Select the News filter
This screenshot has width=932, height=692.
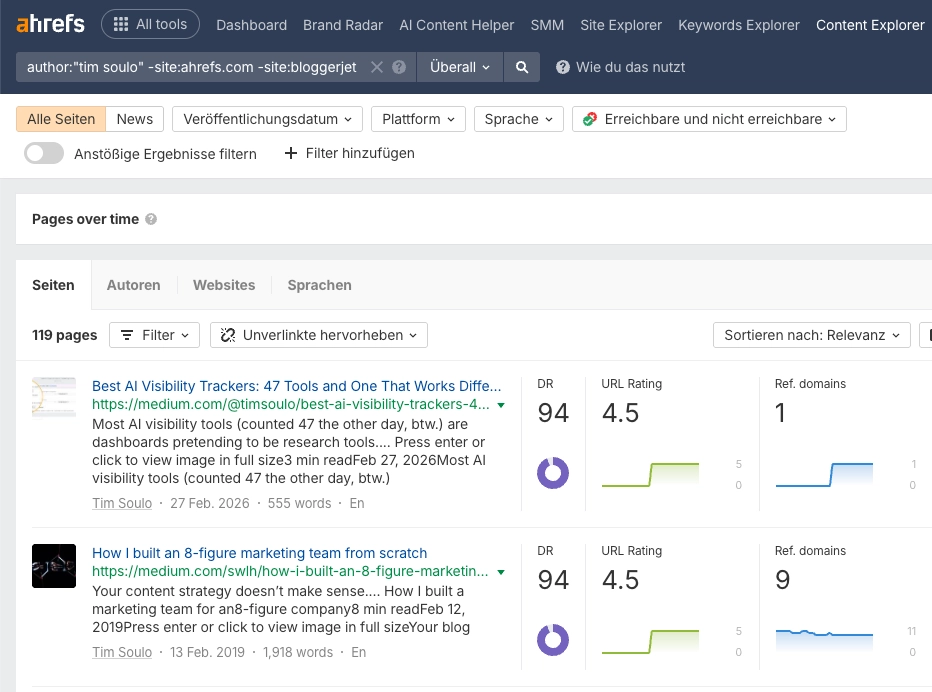[135, 119]
